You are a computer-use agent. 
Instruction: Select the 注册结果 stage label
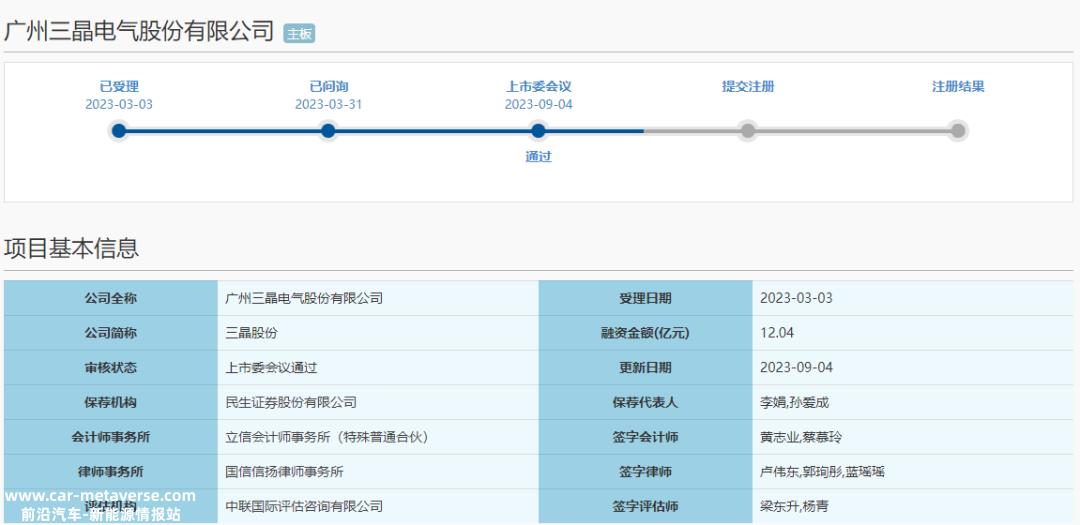click(x=958, y=87)
